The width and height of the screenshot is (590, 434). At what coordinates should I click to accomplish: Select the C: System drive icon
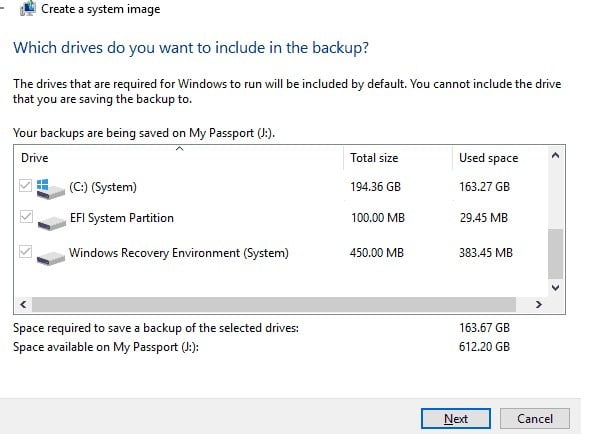50,189
